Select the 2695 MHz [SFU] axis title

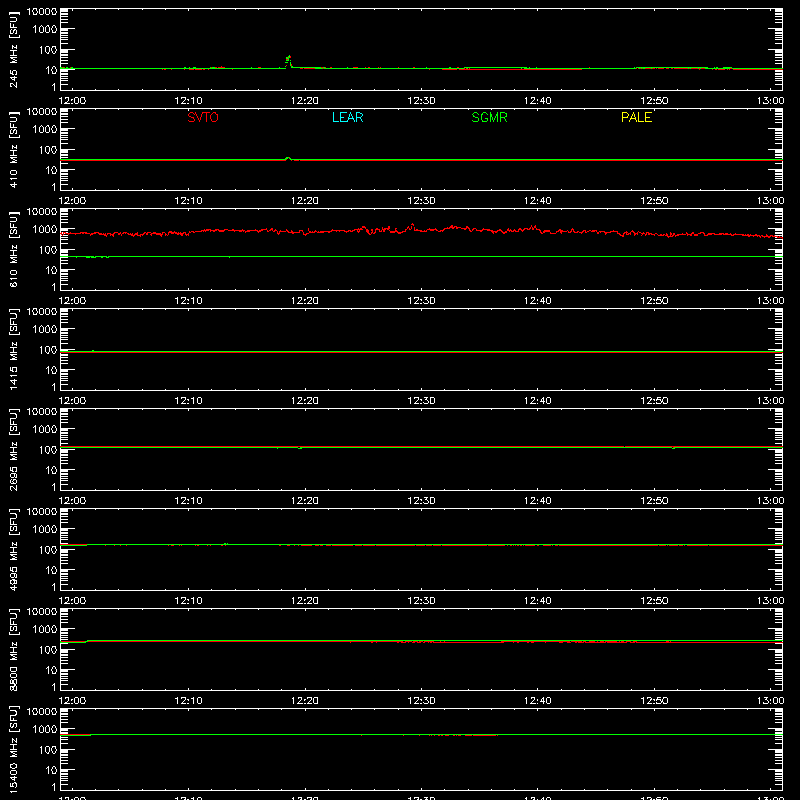pos(13,449)
